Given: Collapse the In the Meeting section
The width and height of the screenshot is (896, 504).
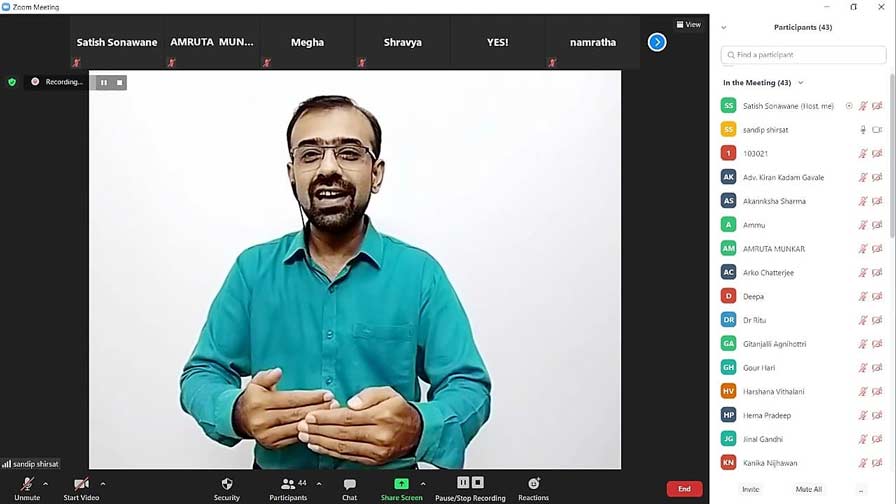Looking at the screenshot, I should (x=801, y=83).
